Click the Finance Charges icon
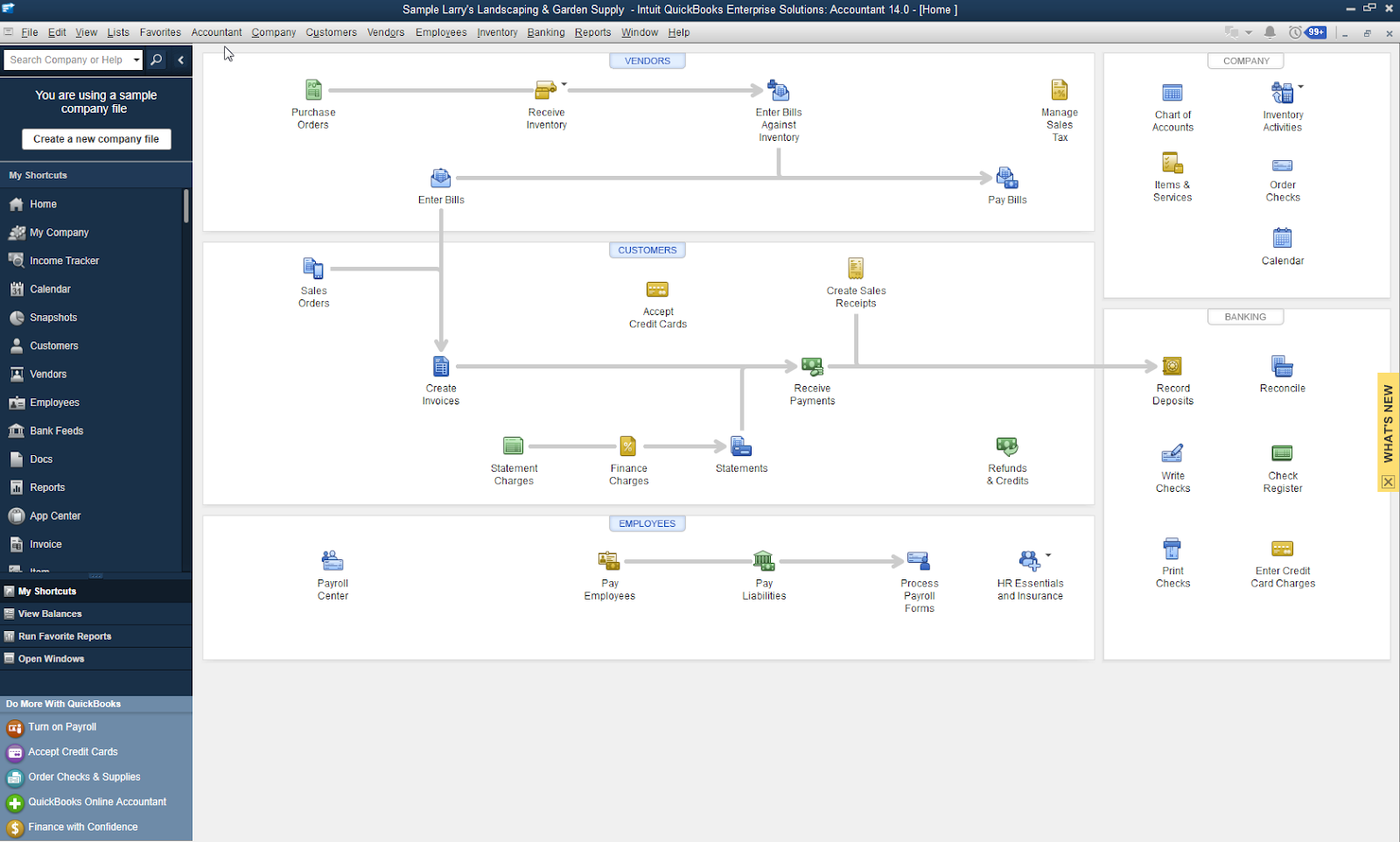 pyautogui.click(x=628, y=446)
